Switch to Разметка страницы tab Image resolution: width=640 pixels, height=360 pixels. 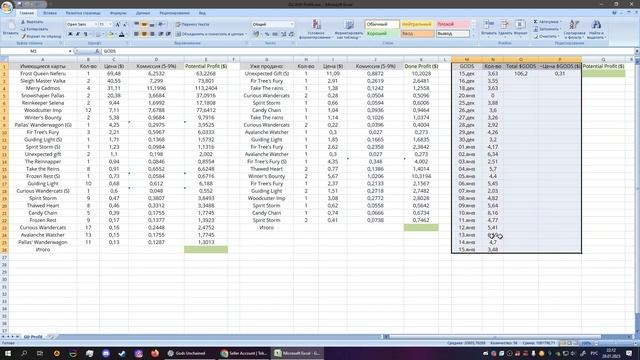coord(83,13)
